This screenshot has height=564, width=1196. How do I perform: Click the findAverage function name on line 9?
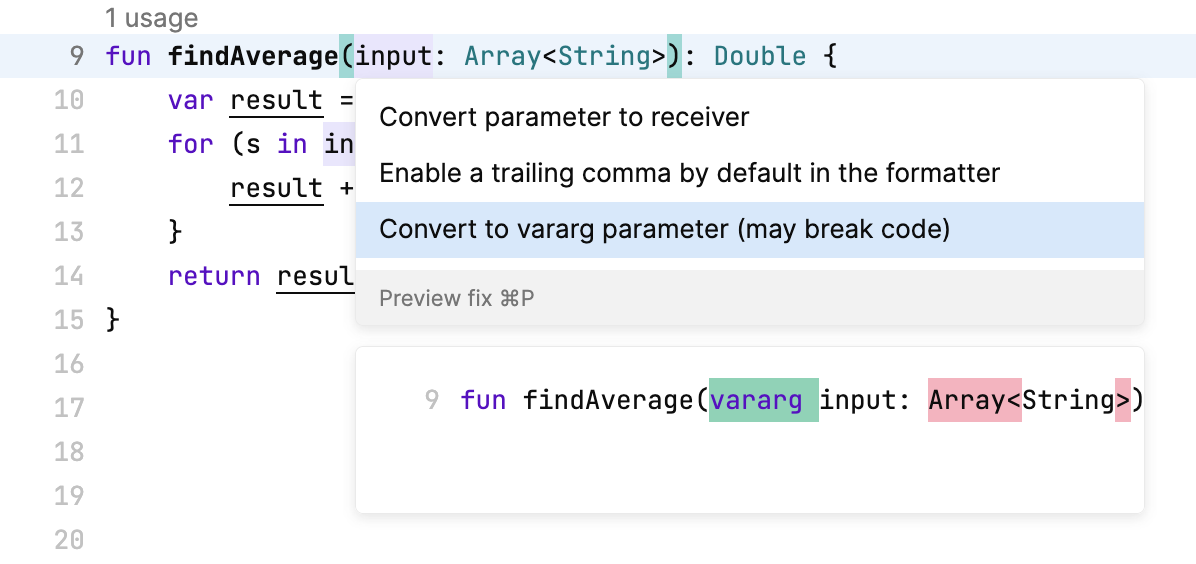pos(253,56)
